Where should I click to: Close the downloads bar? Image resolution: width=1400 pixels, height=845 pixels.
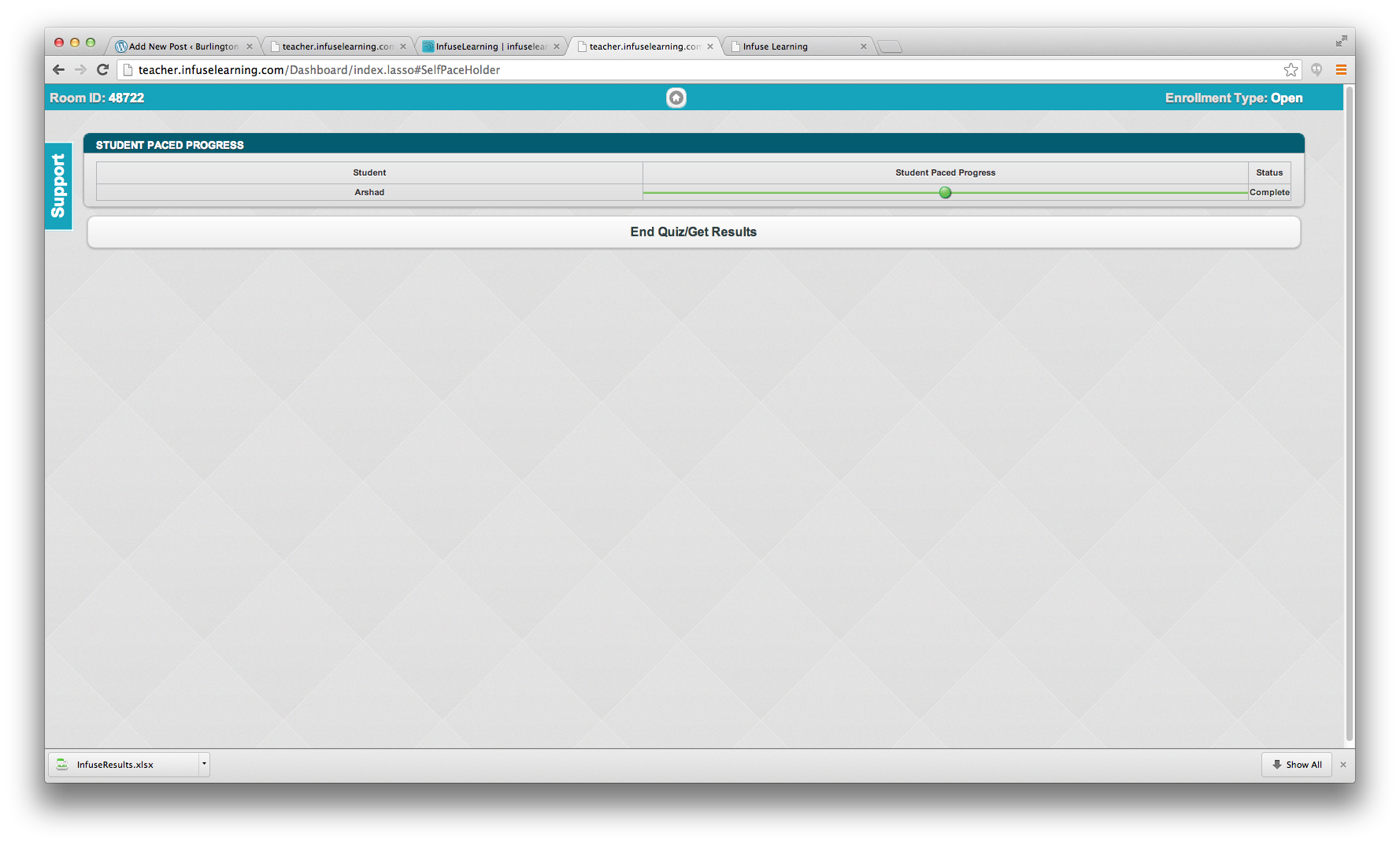click(x=1343, y=765)
